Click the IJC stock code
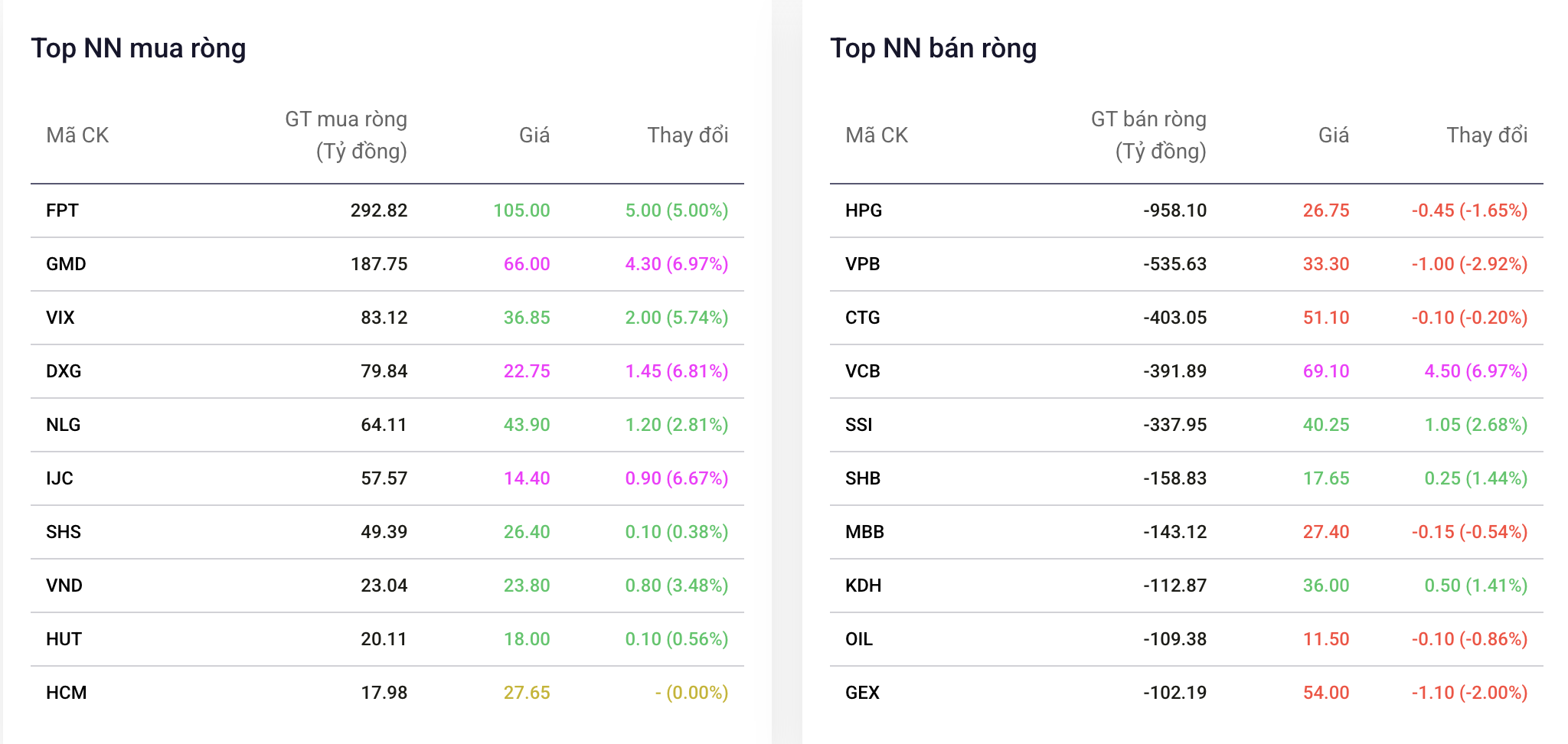Image resolution: width=1568 pixels, height=744 pixels. tap(60, 478)
